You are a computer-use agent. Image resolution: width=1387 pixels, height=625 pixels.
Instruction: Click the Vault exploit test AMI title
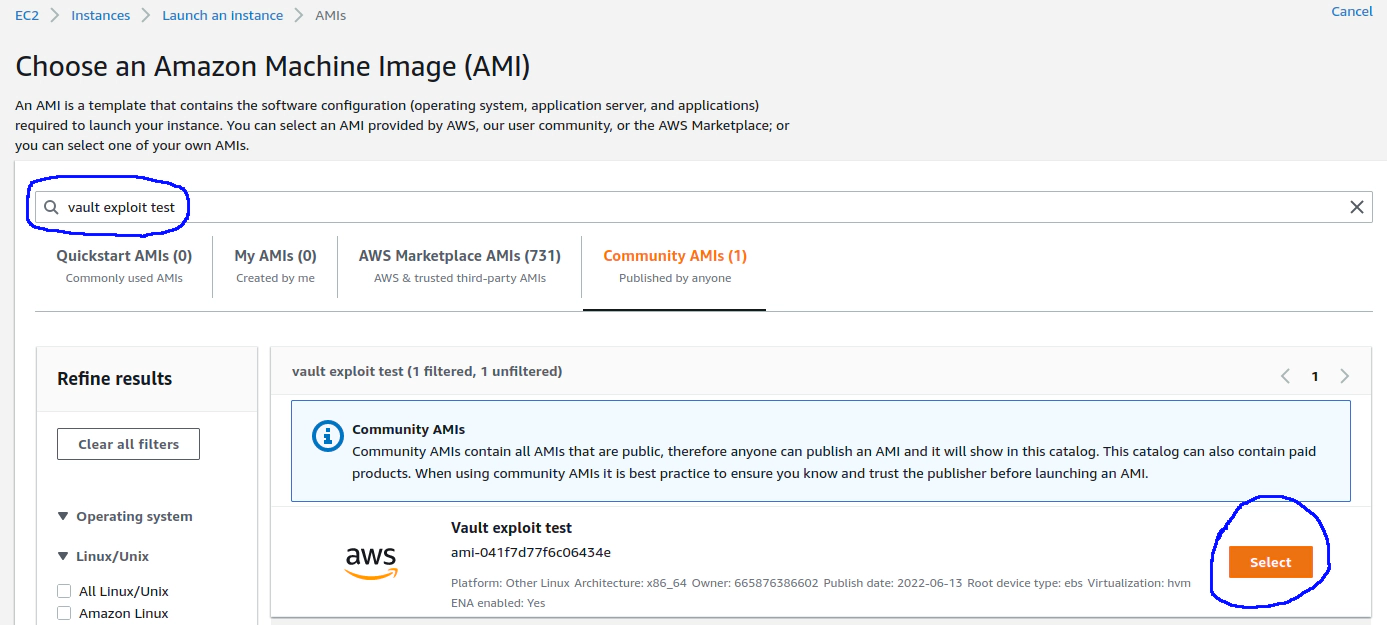[x=511, y=527]
